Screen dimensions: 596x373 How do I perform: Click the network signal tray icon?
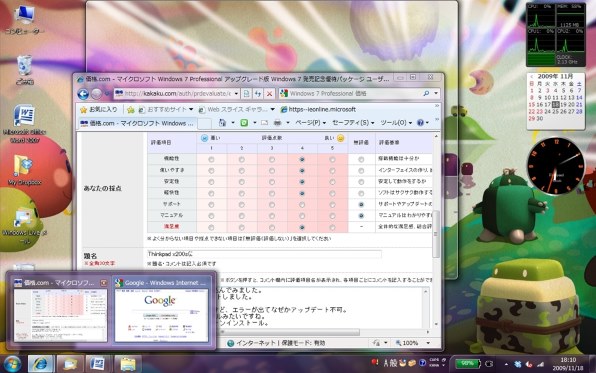(x=541, y=364)
